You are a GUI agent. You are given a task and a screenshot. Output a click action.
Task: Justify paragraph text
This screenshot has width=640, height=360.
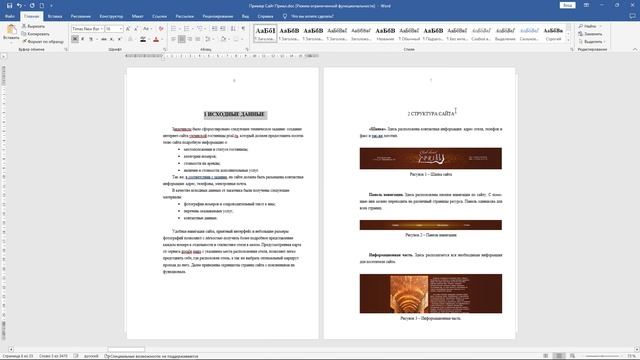tap(198, 39)
